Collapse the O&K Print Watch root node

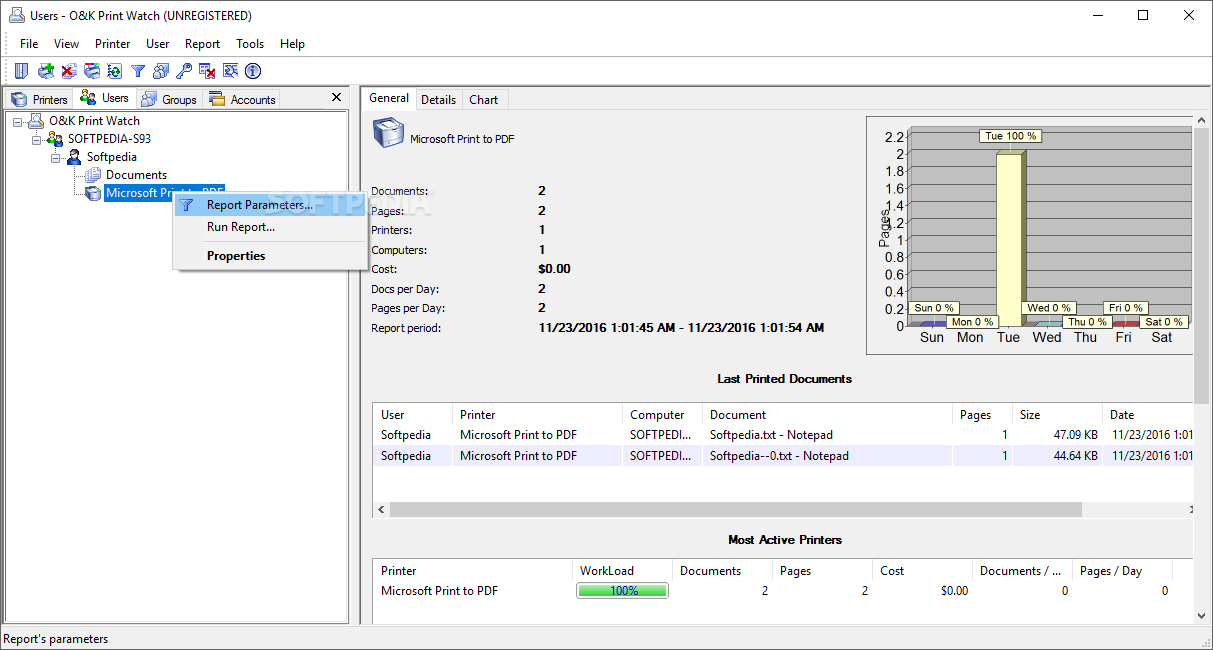(18, 121)
